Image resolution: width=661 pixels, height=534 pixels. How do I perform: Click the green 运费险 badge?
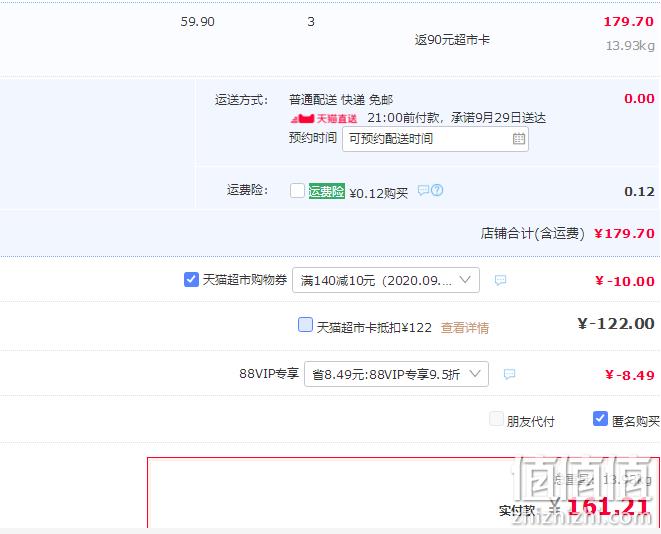(327, 191)
